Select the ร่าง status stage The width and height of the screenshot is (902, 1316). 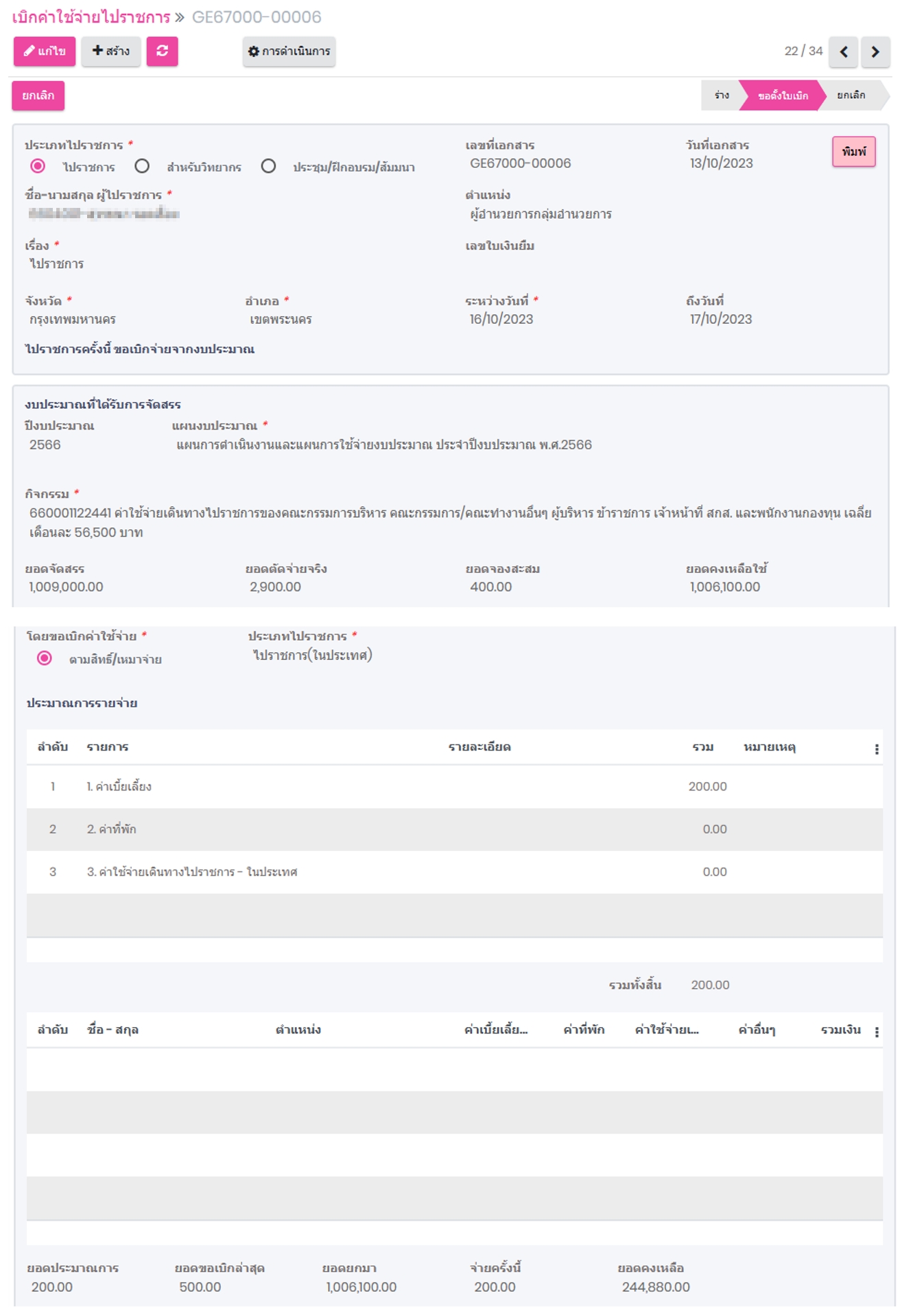coord(721,95)
